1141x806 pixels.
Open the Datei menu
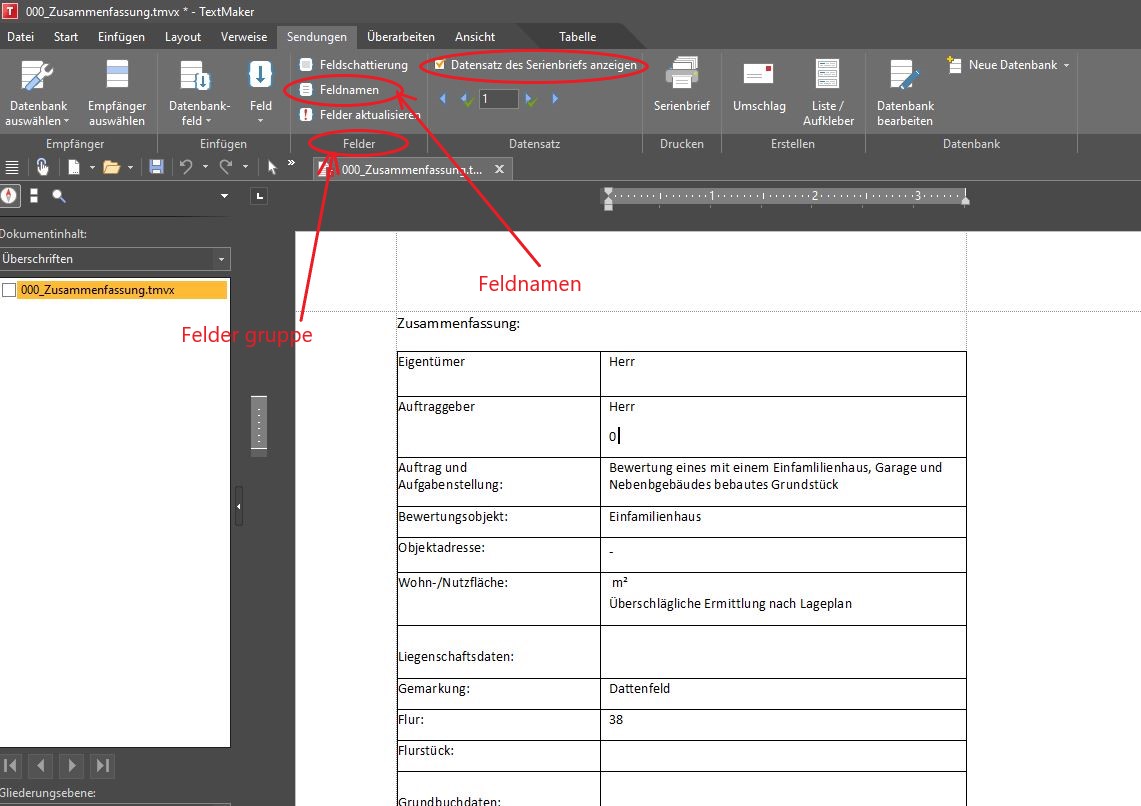(20, 36)
